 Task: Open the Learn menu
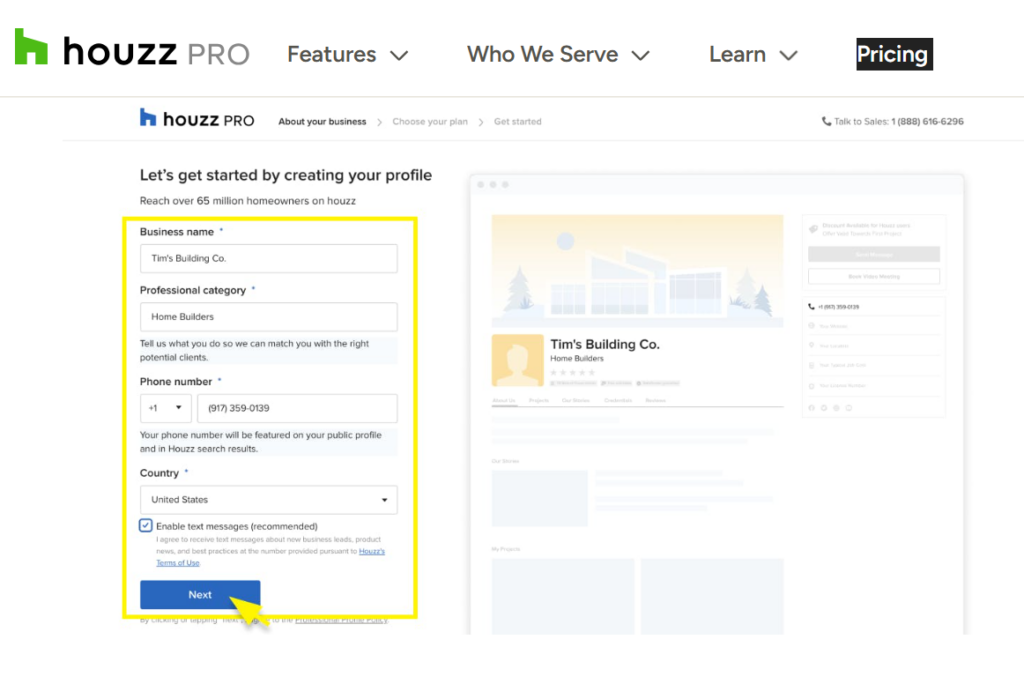(753, 55)
